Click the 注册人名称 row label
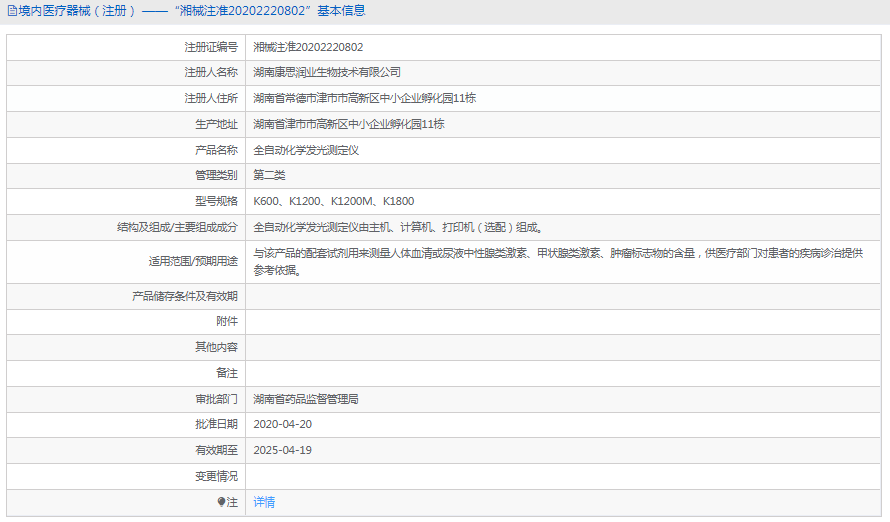890x522 pixels. 211,73
